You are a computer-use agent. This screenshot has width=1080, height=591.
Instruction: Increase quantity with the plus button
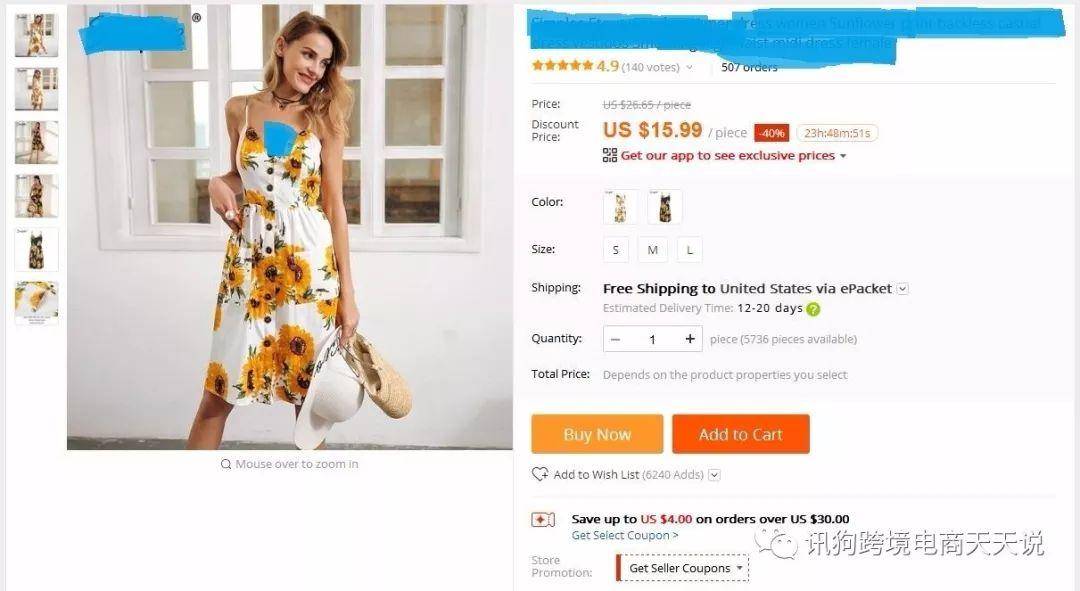(x=689, y=339)
